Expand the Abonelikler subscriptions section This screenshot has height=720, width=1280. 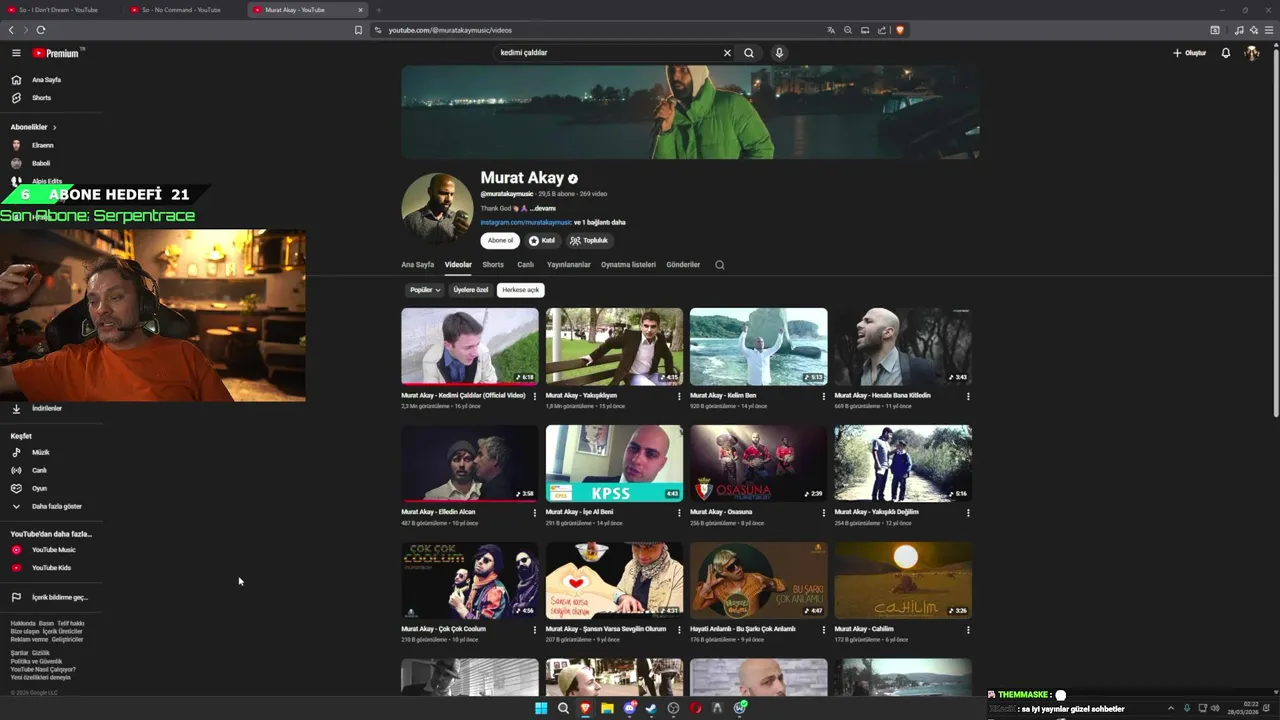[34, 127]
